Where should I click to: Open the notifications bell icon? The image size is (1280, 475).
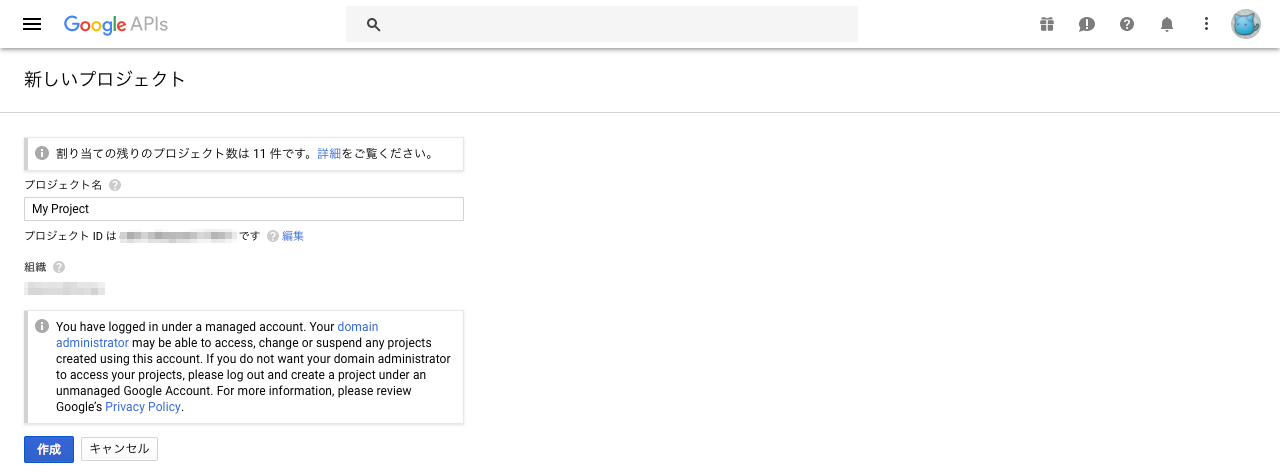(x=1167, y=24)
